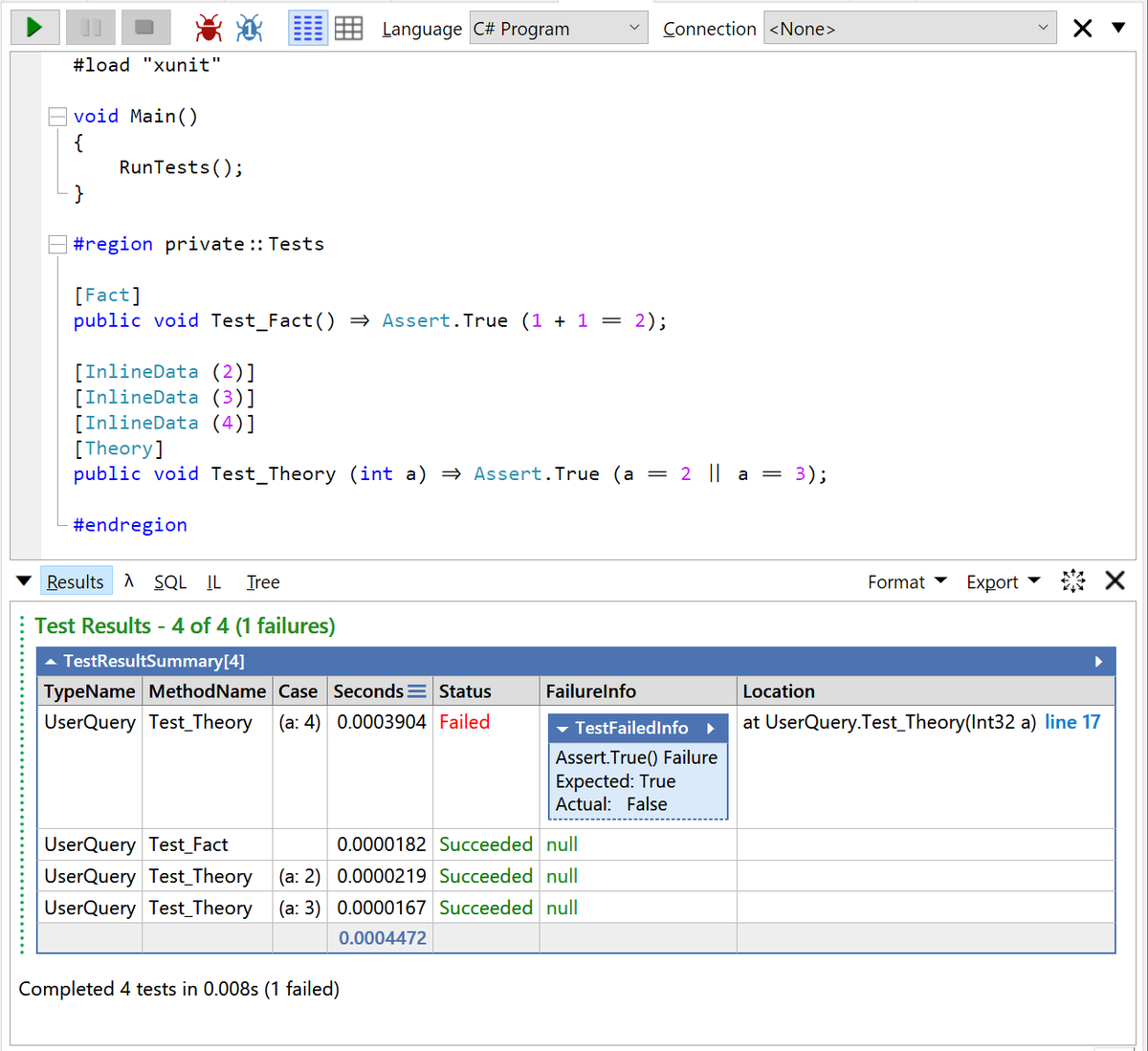Image resolution: width=1148 pixels, height=1051 pixels.
Task: Follow the line 17 link
Action: click(1072, 722)
